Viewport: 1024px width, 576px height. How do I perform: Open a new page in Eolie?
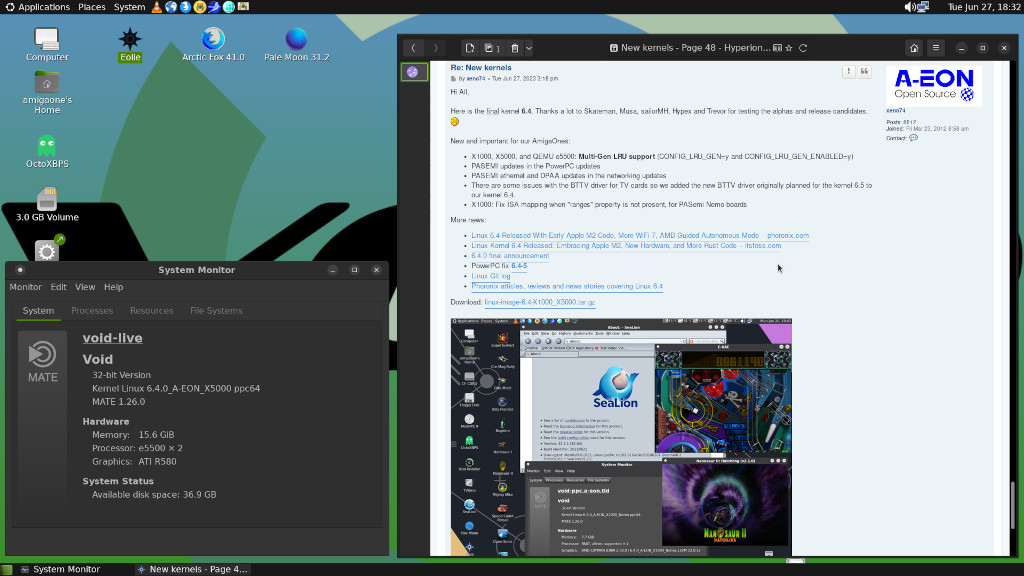pyautogui.click(x=470, y=48)
